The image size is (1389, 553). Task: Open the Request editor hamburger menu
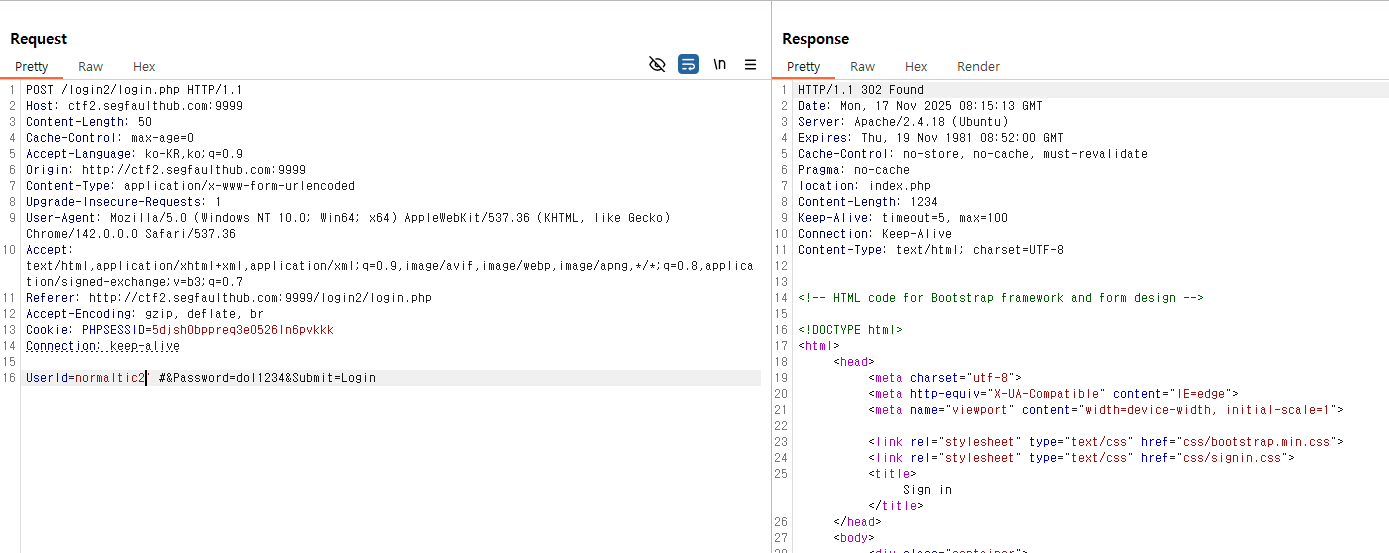point(750,65)
